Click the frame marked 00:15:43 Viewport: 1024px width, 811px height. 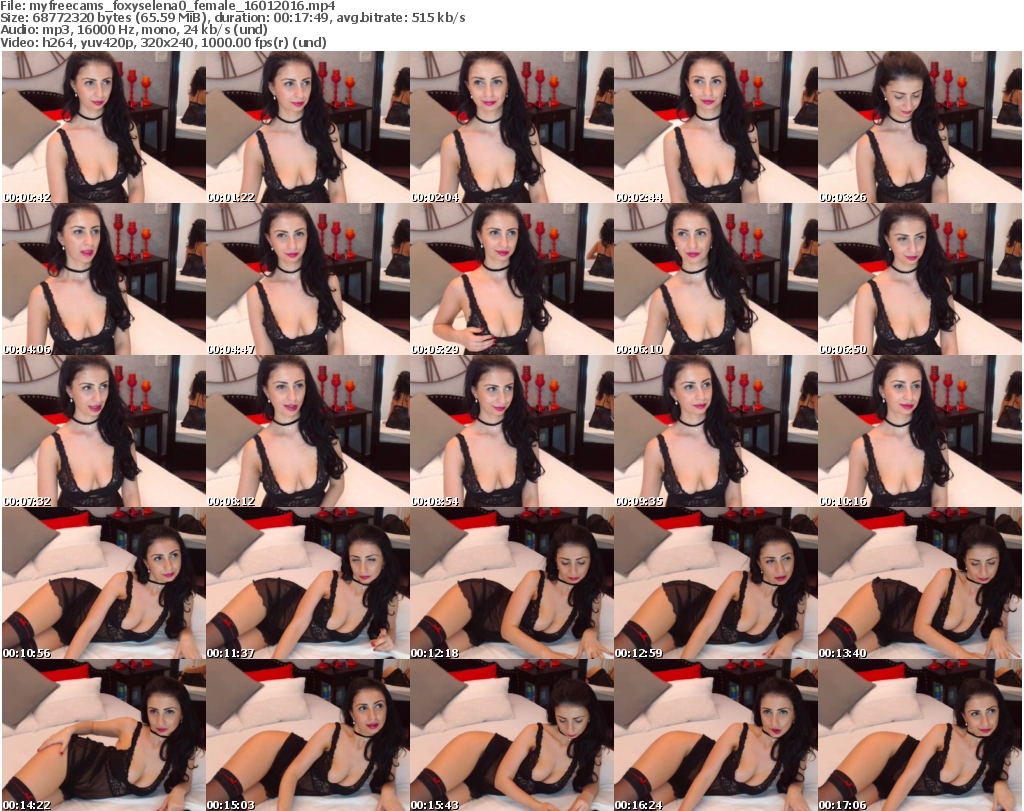[511, 735]
